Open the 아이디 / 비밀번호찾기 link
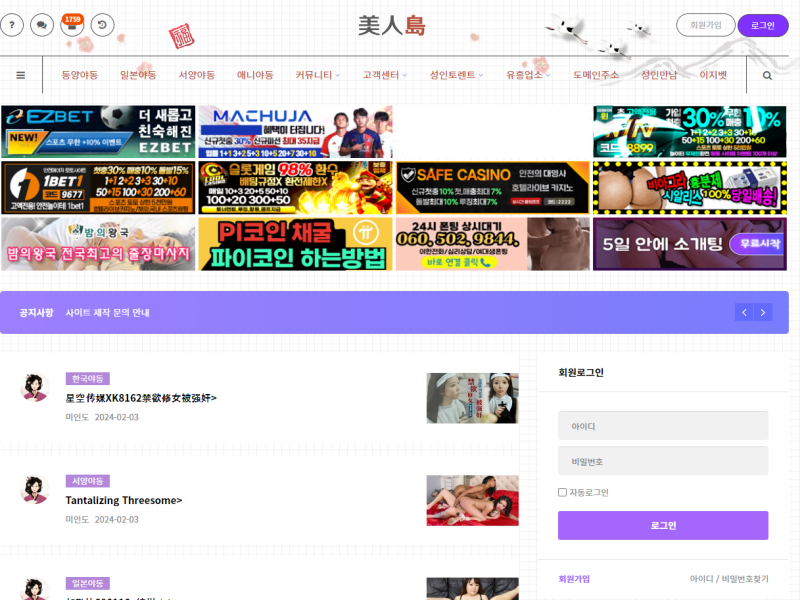This screenshot has height=600, width=800. [x=728, y=579]
